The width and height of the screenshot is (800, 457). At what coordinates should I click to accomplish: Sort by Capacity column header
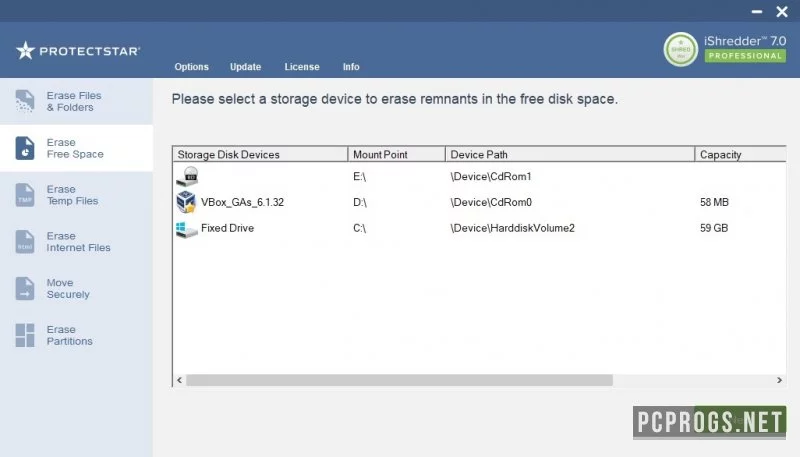pyautogui.click(x=740, y=154)
